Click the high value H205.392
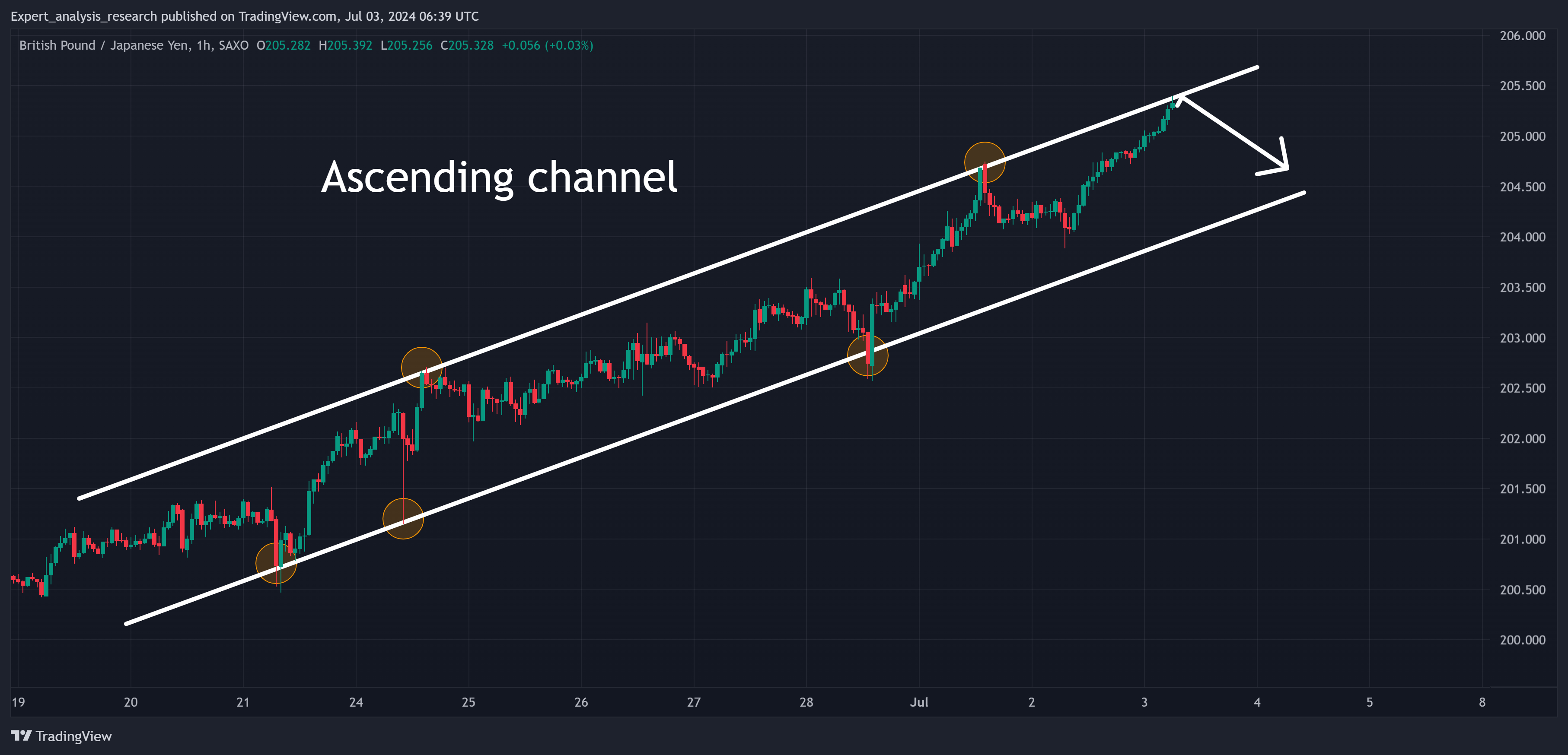The height and width of the screenshot is (755, 1568). 346,46
